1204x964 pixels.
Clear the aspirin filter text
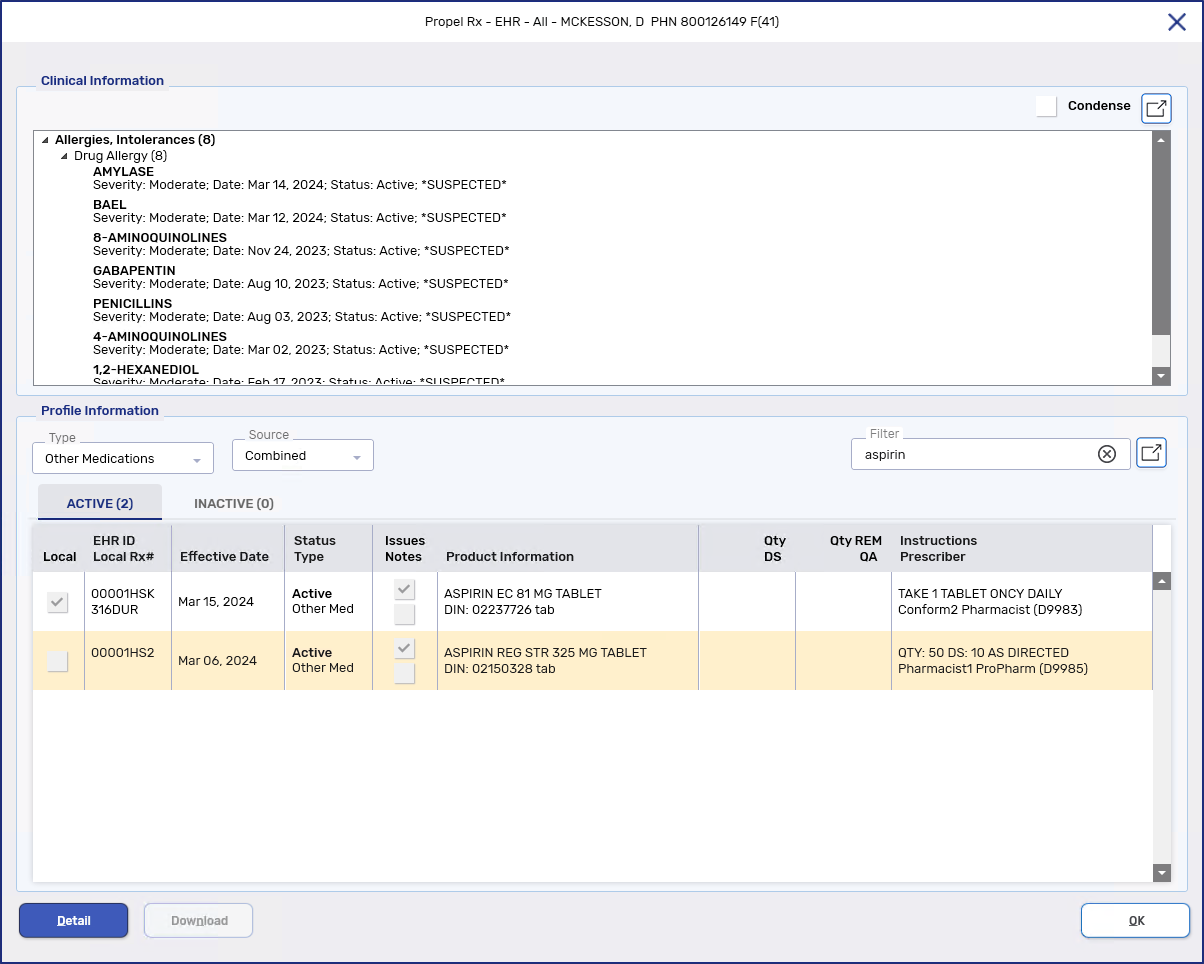[x=1106, y=454]
